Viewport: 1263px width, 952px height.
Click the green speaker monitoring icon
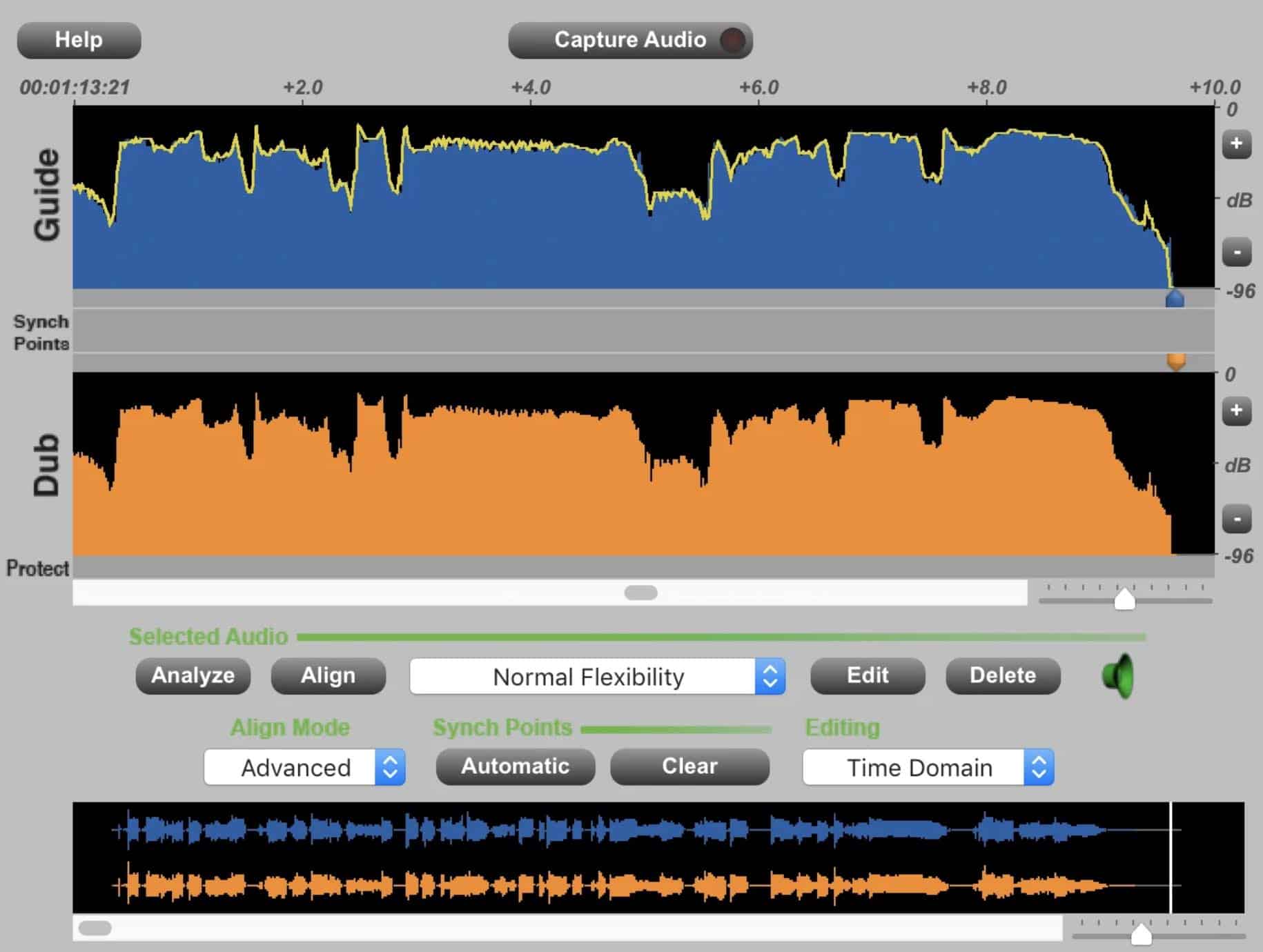point(1119,676)
